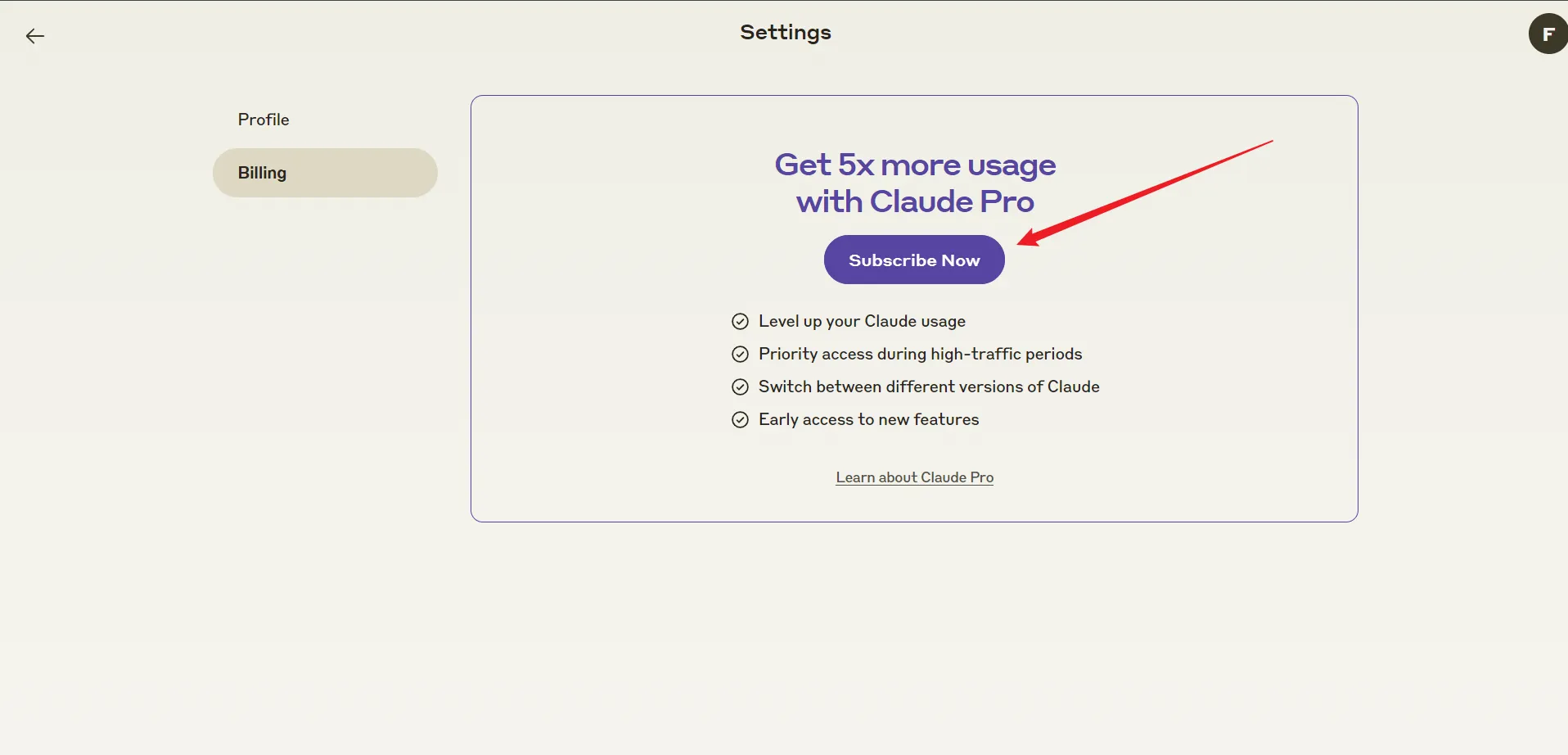The image size is (1568, 755).
Task: Click checkmark icon beside Level up your Claude usage
Action: pos(740,321)
